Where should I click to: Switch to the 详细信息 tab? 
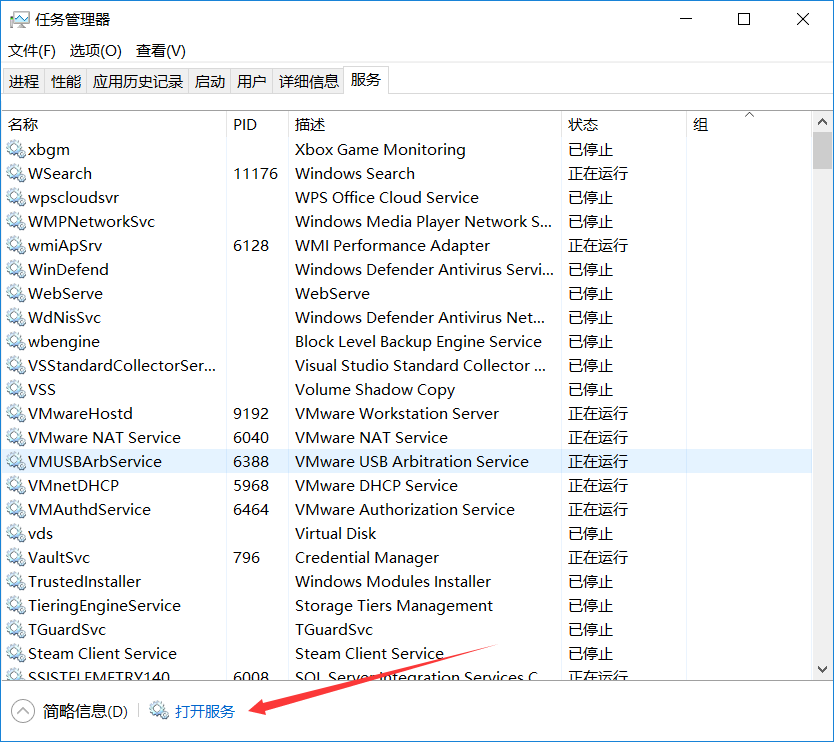pos(308,81)
